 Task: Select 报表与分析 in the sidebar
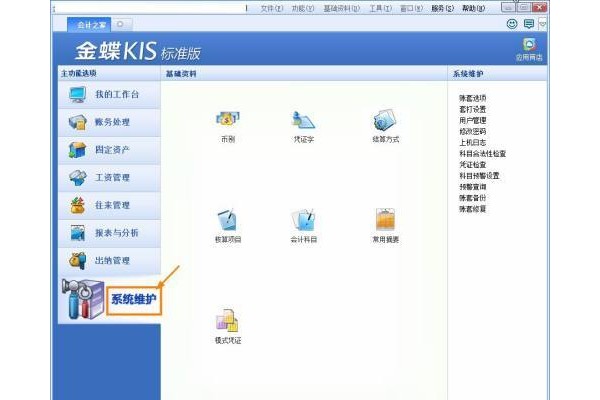click(x=109, y=233)
